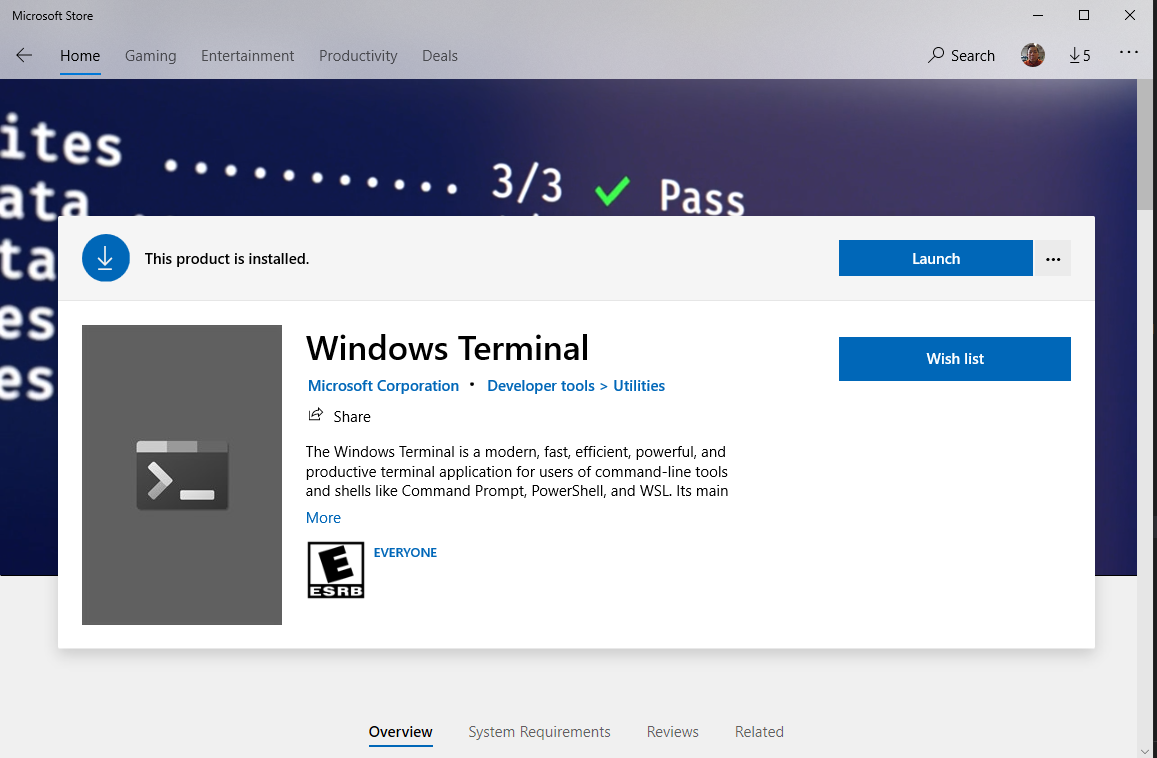Switch to the Home tab
1157x758 pixels.
tap(79, 55)
